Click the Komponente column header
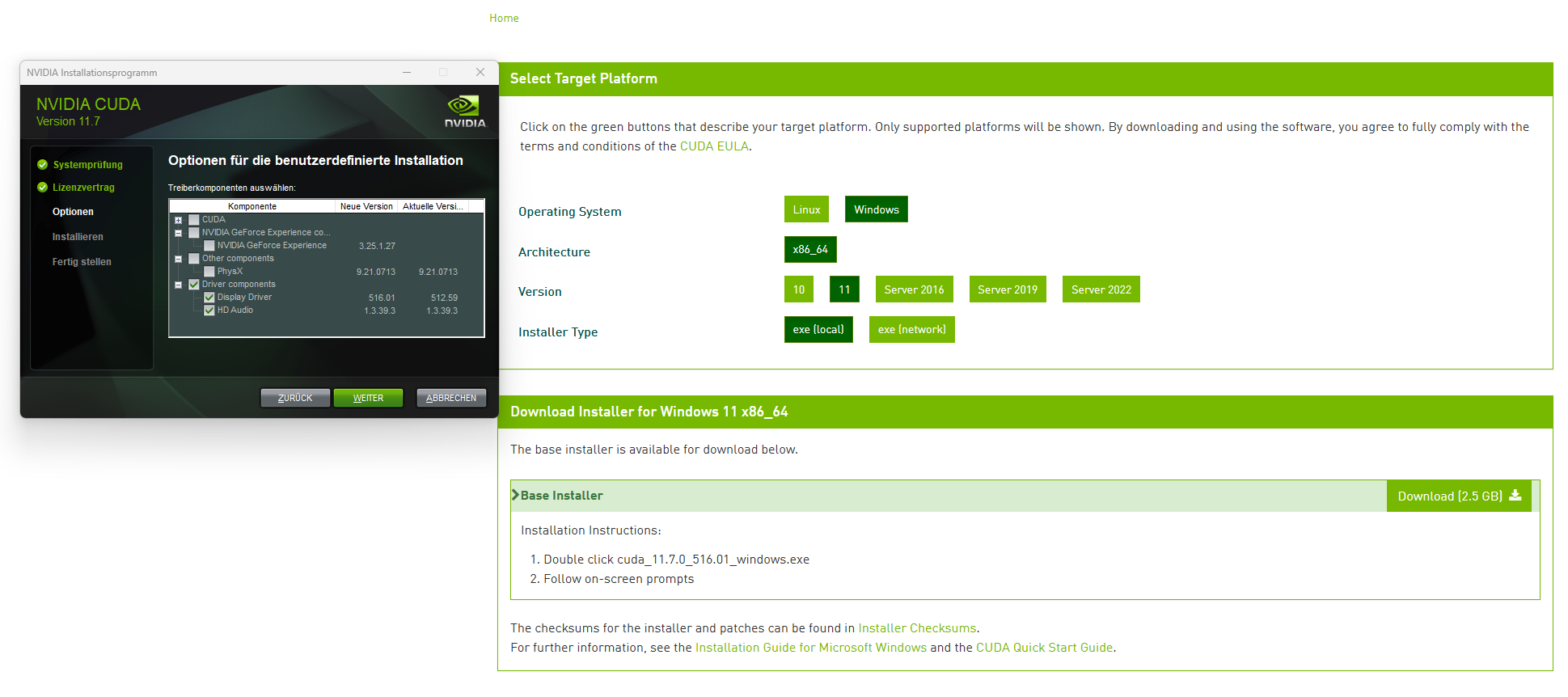This screenshot has height=697, width=1568. coord(252,206)
